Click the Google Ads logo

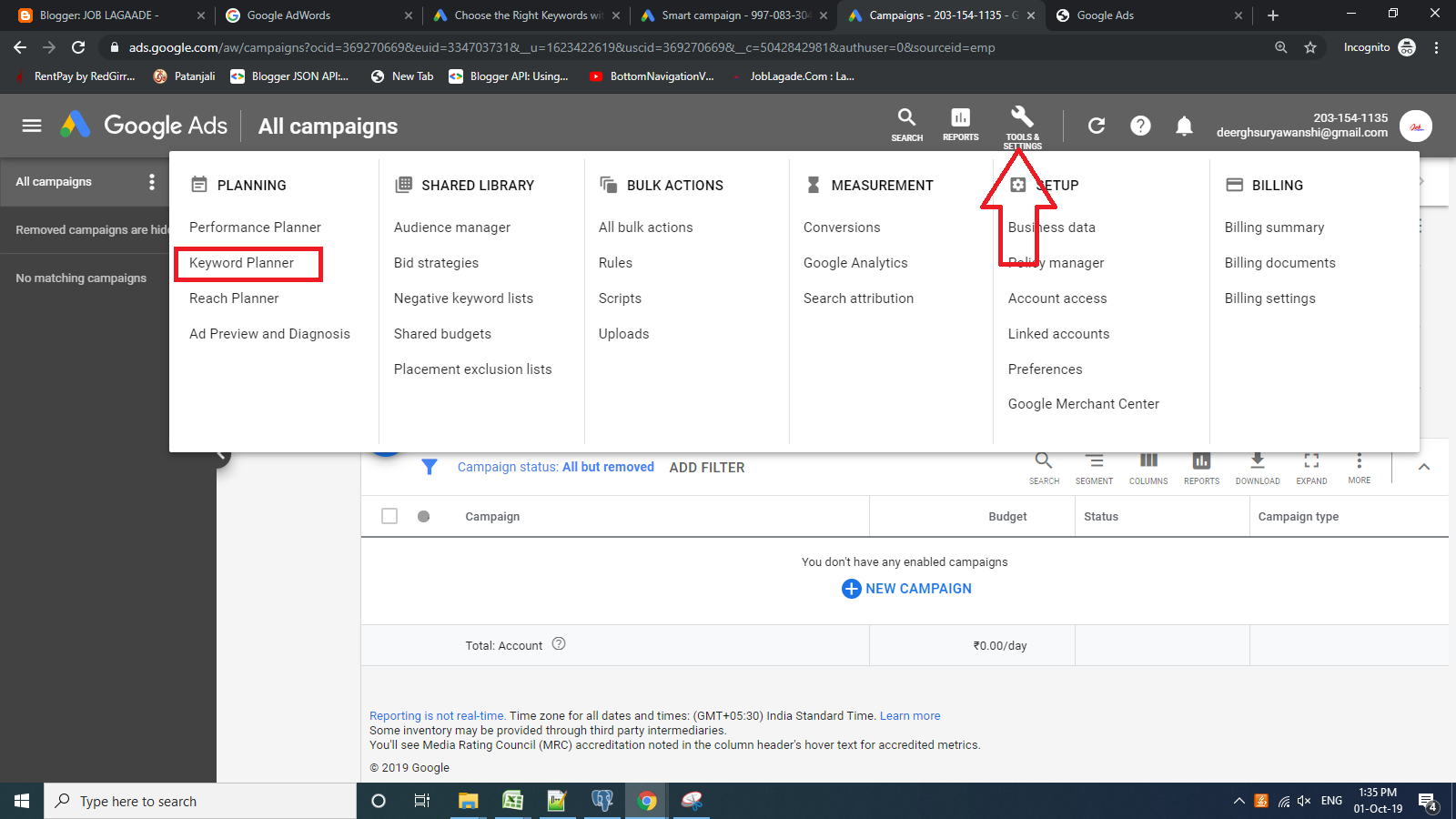tap(144, 126)
